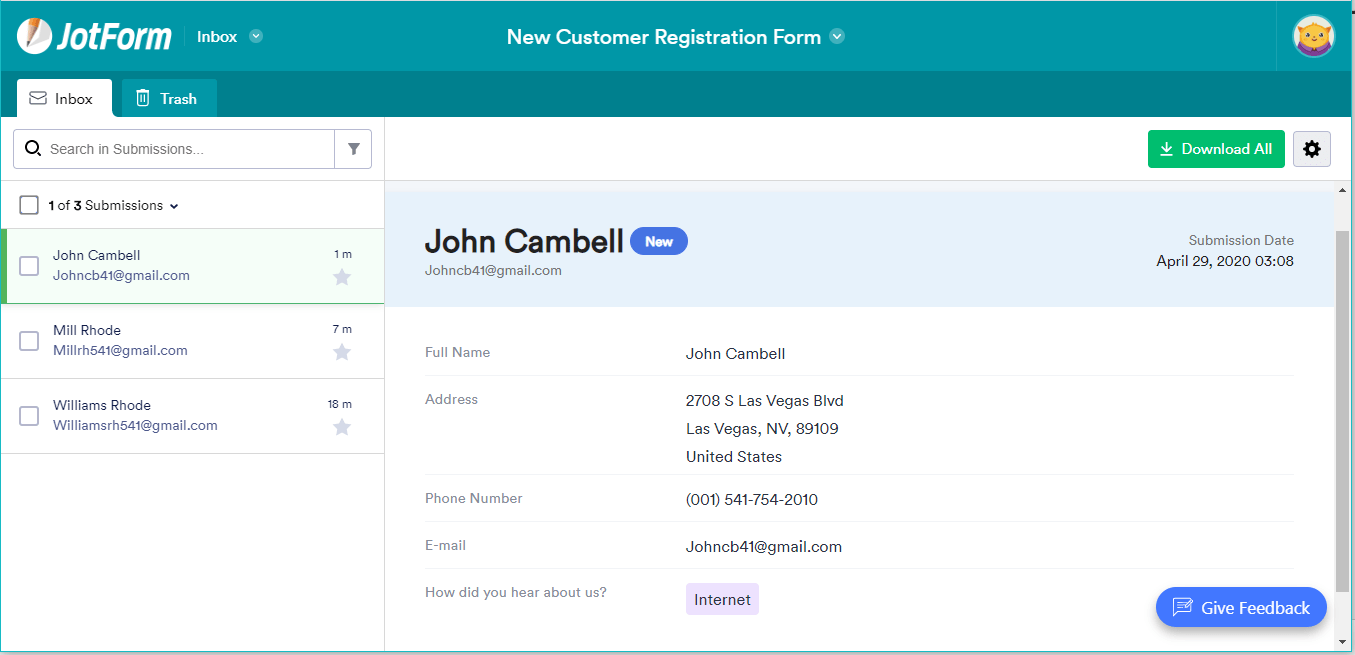Image resolution: width=1355 pixels, height=655 pixels.
Task: Click the New status badge
Action: pyautogui.click(x=659, y=241)
